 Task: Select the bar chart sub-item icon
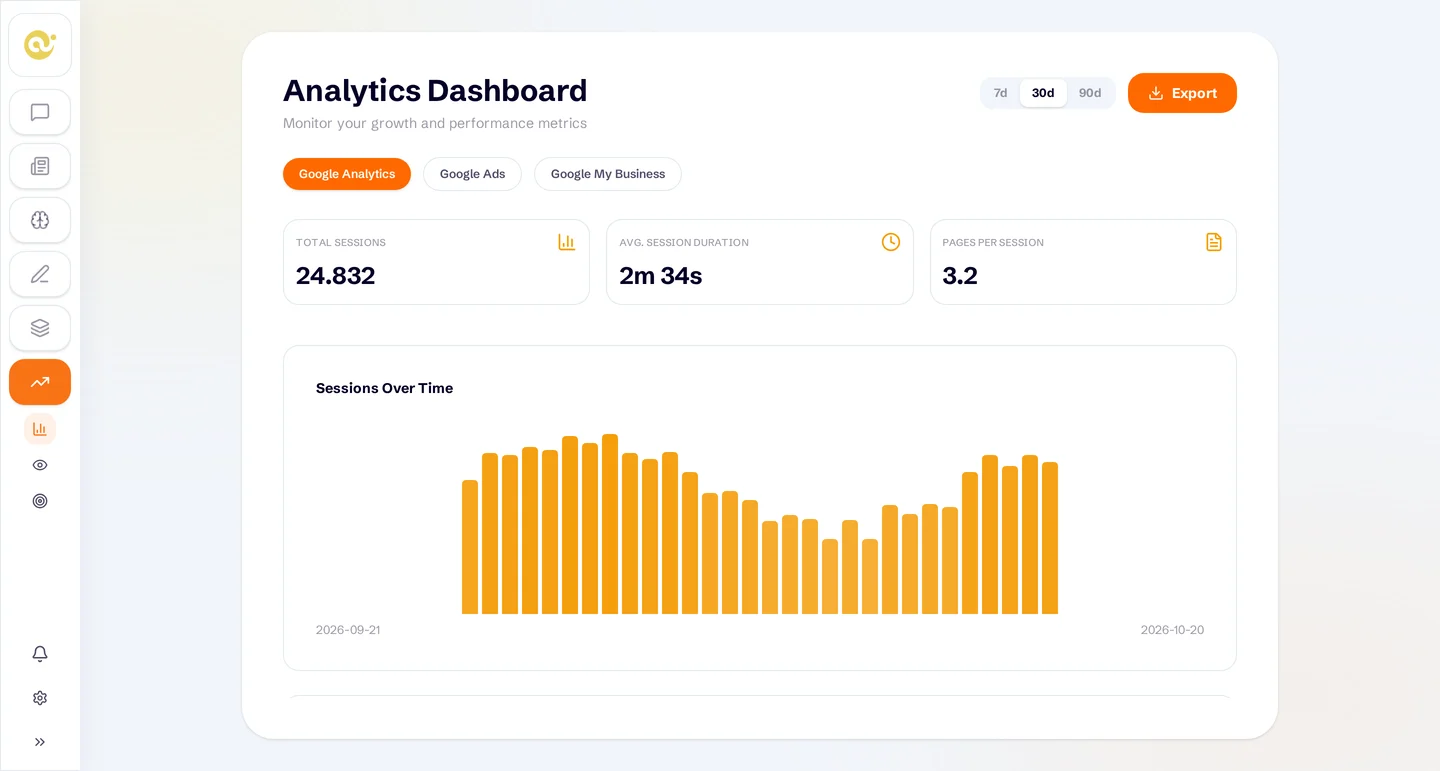click(x=40, y=429)
